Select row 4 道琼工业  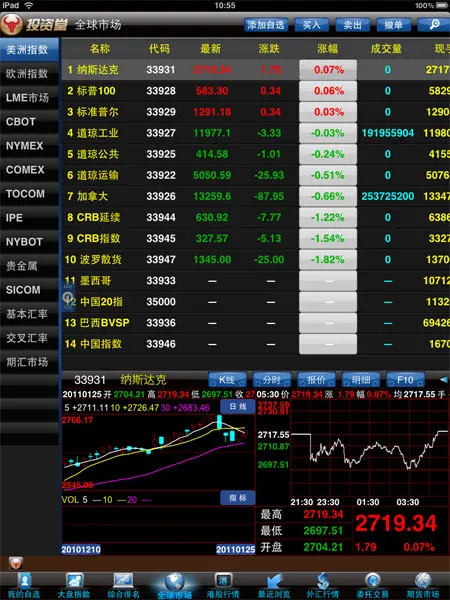(256, 133)
